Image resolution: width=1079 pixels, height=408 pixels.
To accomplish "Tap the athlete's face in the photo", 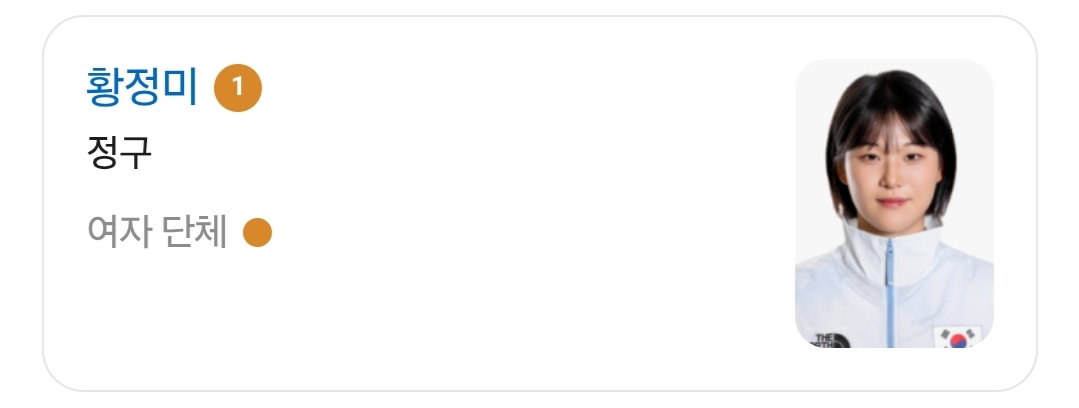I will 892,173.
